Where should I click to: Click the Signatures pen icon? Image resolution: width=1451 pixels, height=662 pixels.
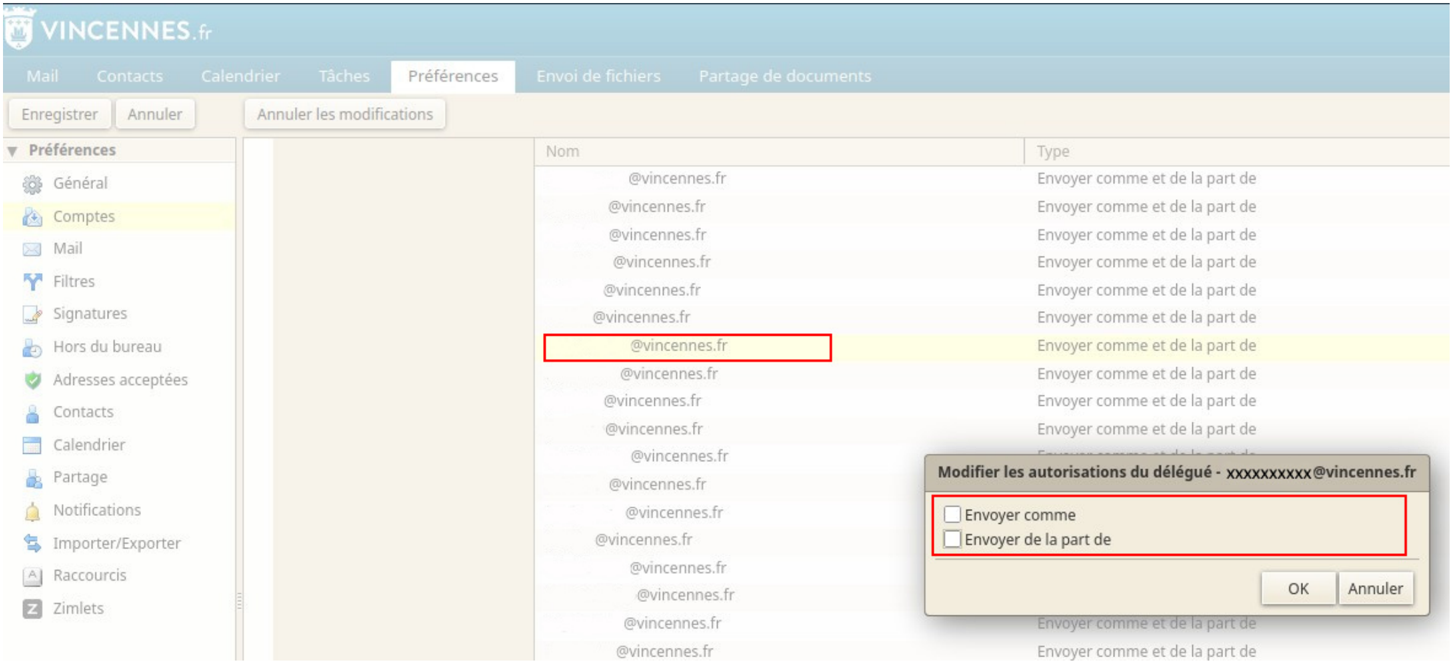32,314
